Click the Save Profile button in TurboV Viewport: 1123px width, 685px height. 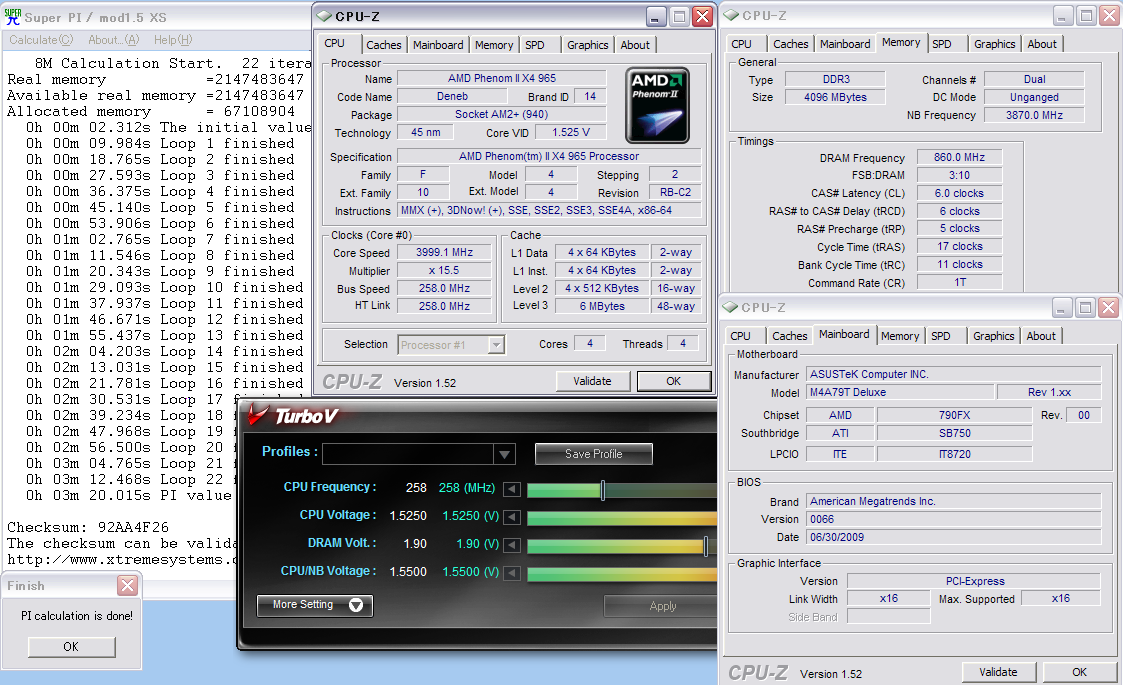tap(594, 454)
